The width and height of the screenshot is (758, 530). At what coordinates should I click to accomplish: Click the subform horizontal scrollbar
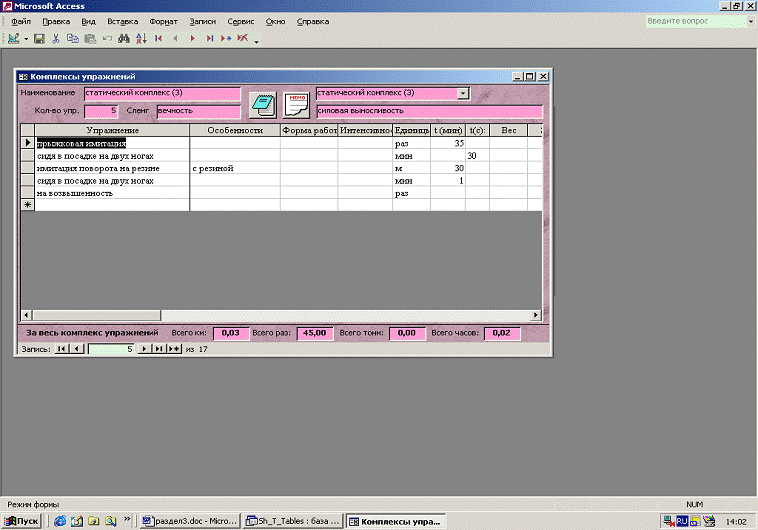pyautogui.click(x=280, y=314)
